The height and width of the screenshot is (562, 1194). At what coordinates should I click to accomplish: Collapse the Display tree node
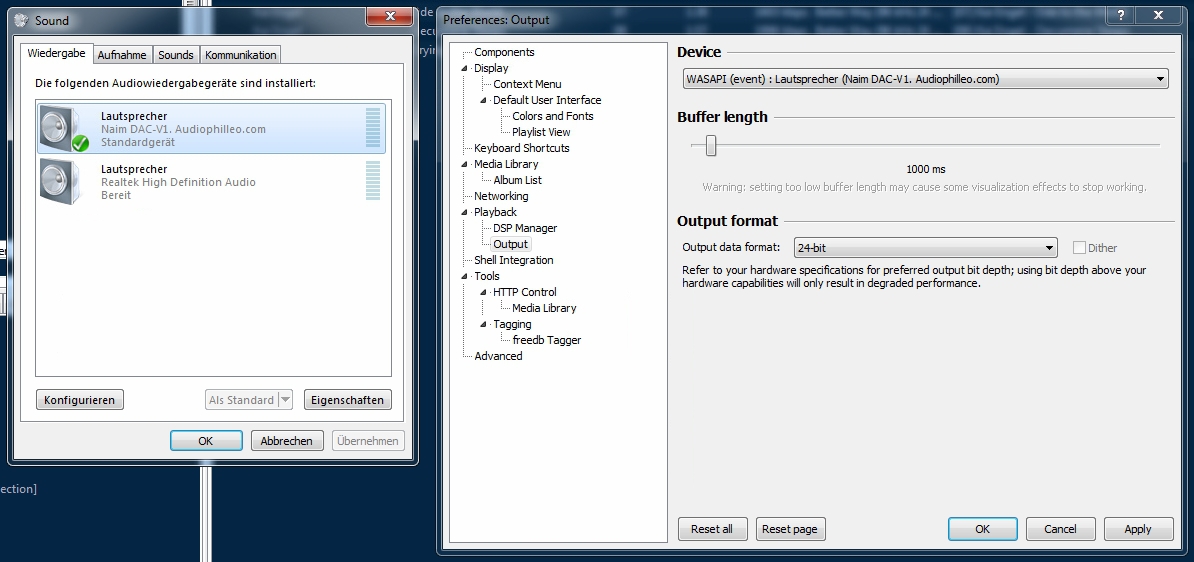point(464,68)
